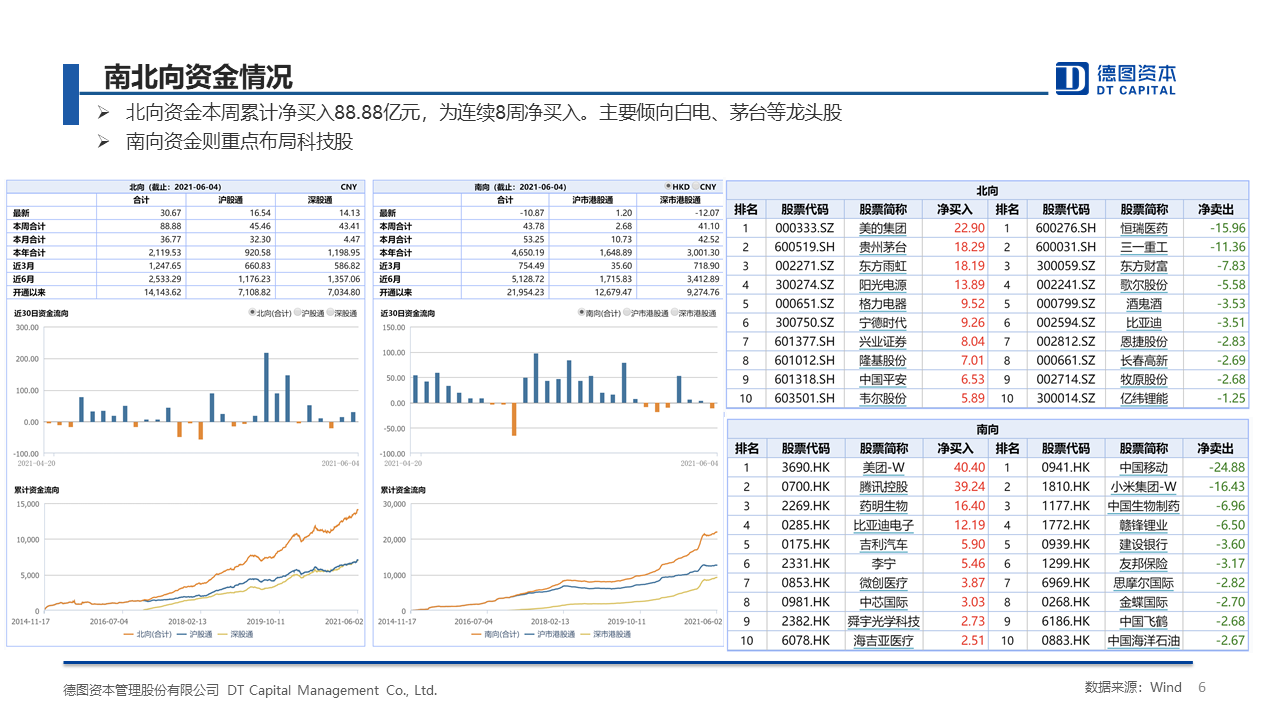This screenshot has height=720, width=1280.
Task: Click the 本周合计 row in 北向 table
Action: tap(30, 227)
